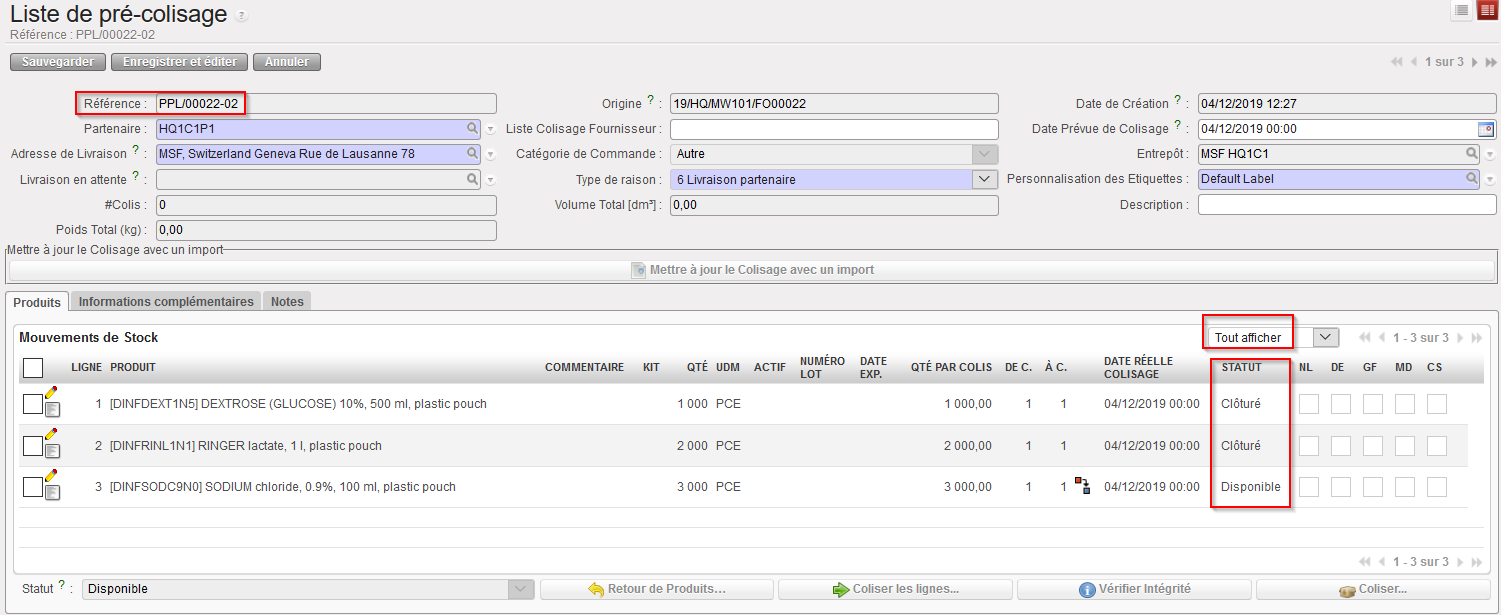Viewport: 1501px width, 615px height.
Task: Open calendar picker for Date Prévue de Colisage
Action: tap(1486, 129)
